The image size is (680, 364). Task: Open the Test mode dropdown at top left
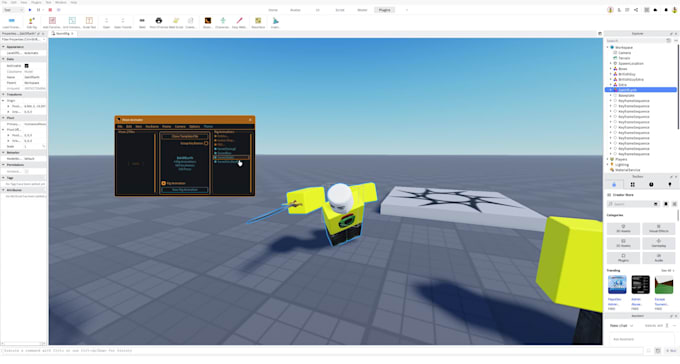coord(13,10)
